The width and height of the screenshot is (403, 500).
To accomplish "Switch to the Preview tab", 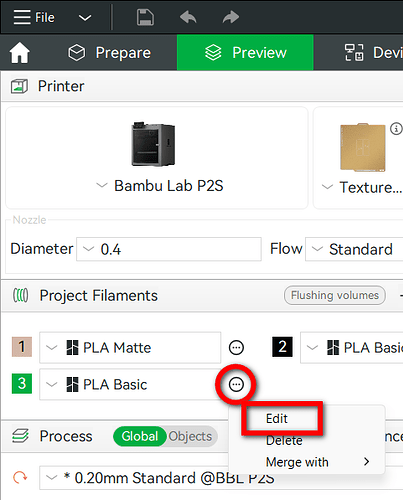I will click(245, 53).
